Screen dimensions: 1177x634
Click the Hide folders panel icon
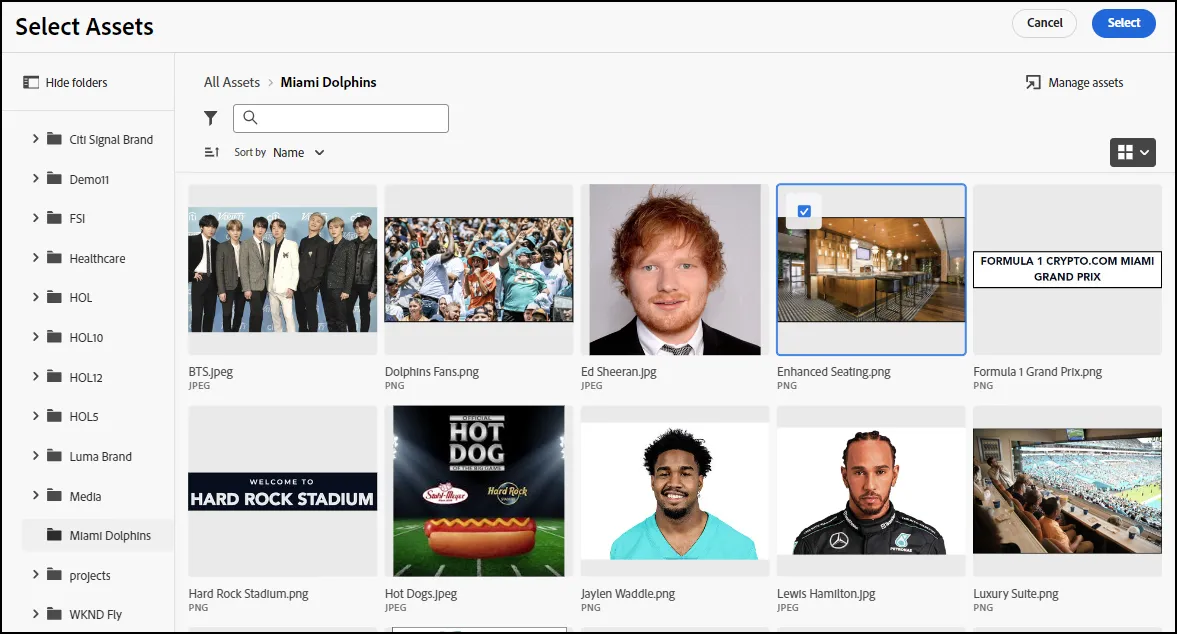31,83
